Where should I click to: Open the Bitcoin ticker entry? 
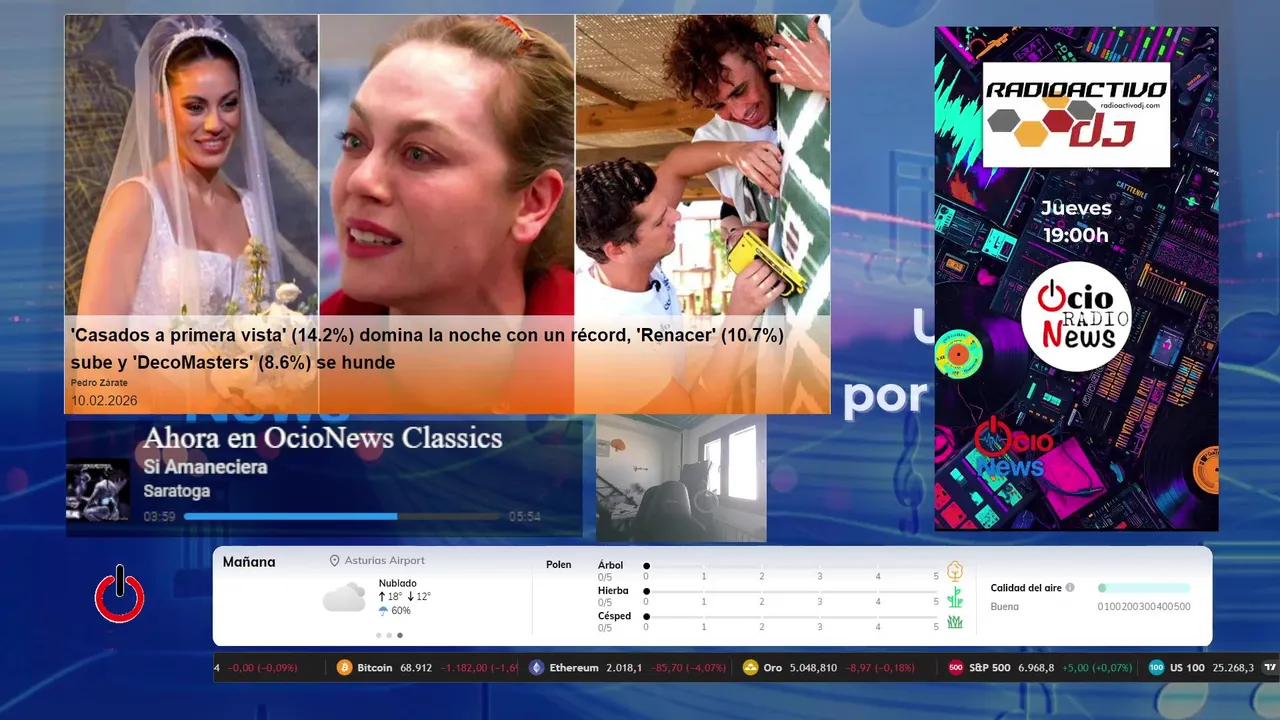pos(427,668)
